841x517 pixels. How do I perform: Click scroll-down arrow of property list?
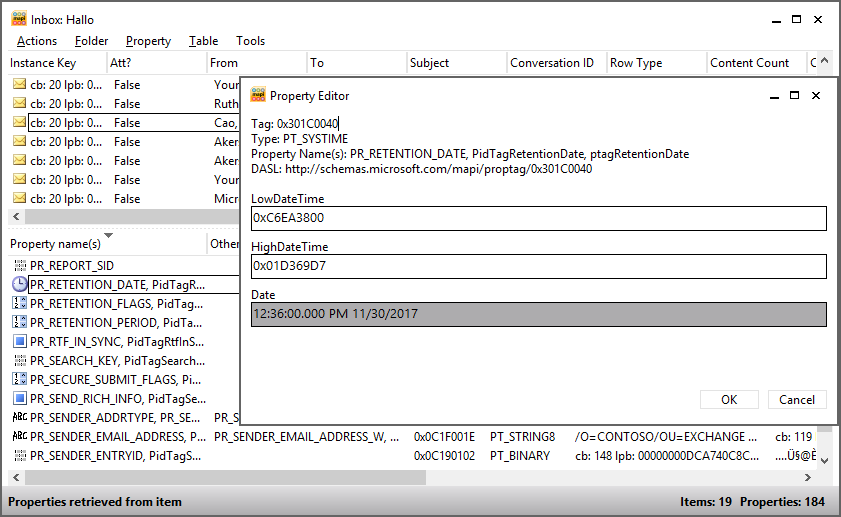[x=824, y=460]
